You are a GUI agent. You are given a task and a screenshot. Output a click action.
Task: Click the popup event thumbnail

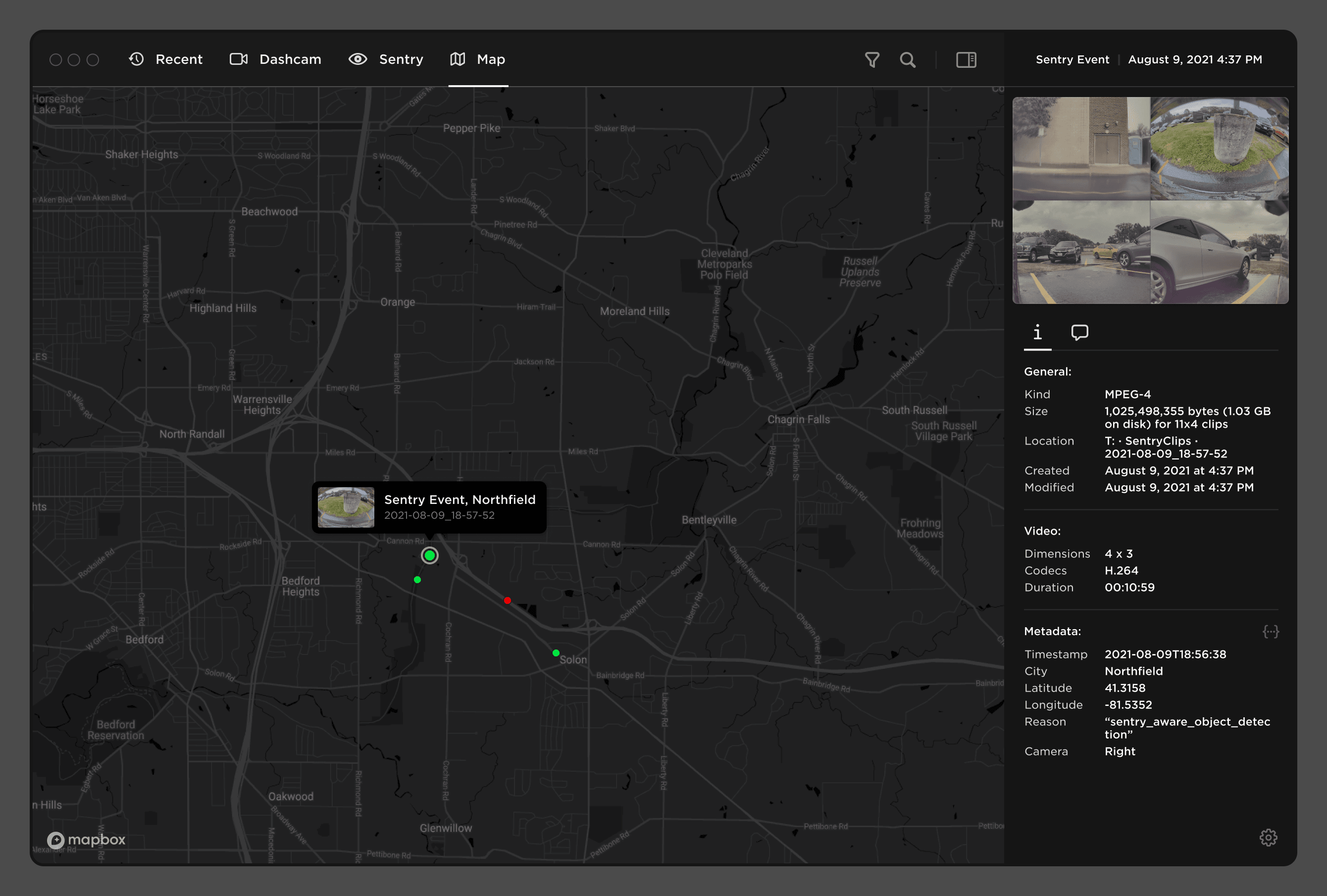coord(346,507)
